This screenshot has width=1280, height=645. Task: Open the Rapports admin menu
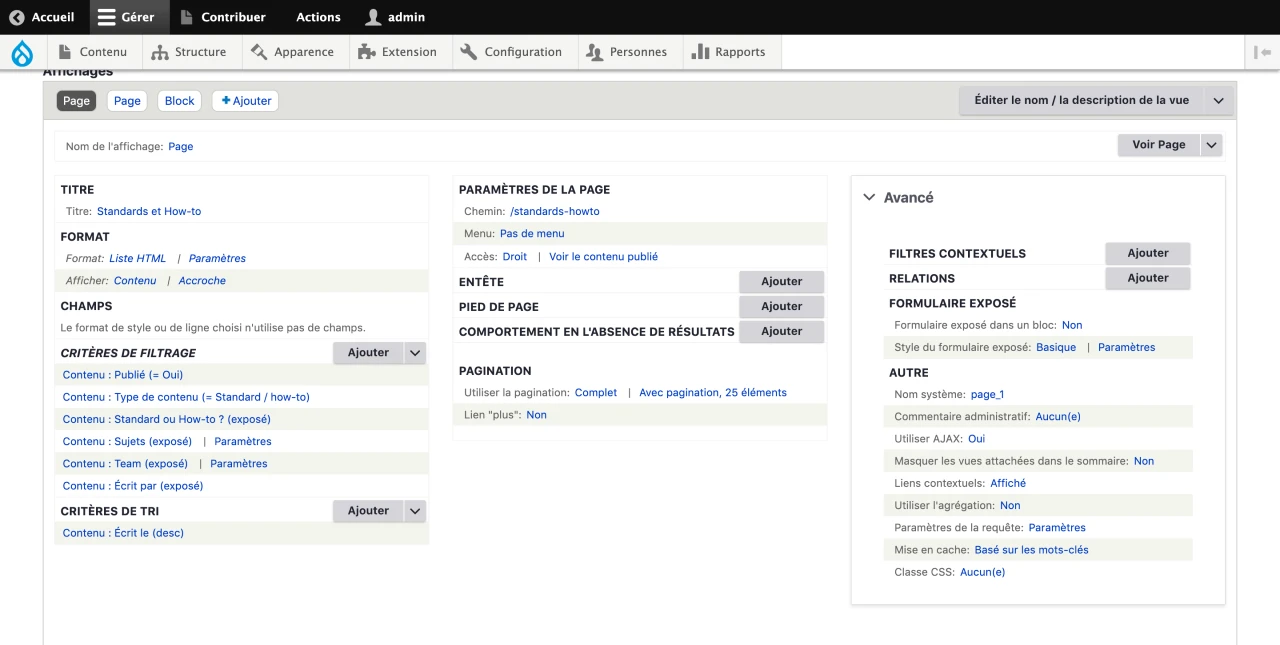tap(728, 52)
